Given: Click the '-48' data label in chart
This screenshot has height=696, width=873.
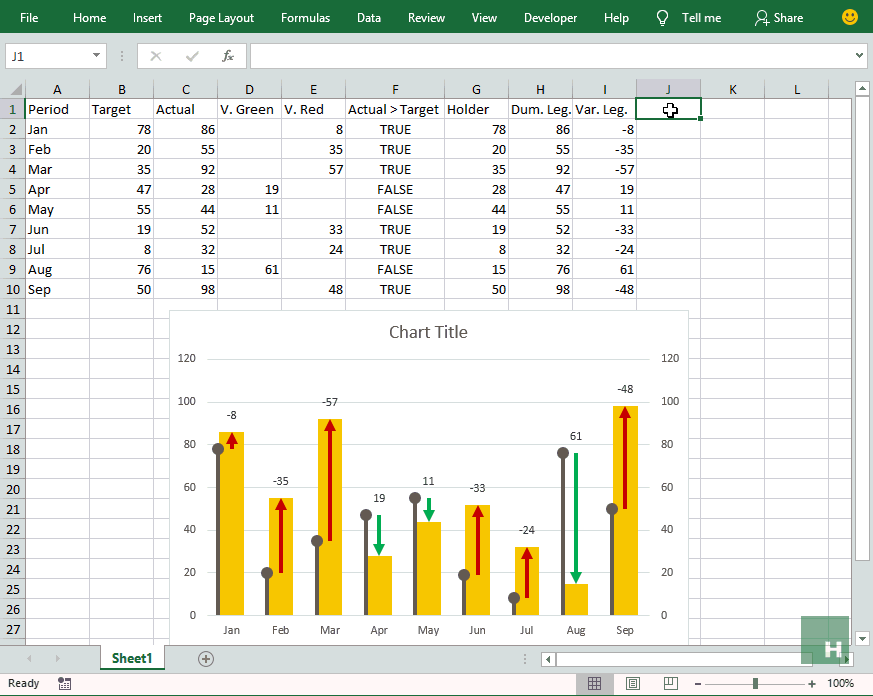Looking at the screenshot, I should coord(625,389).
